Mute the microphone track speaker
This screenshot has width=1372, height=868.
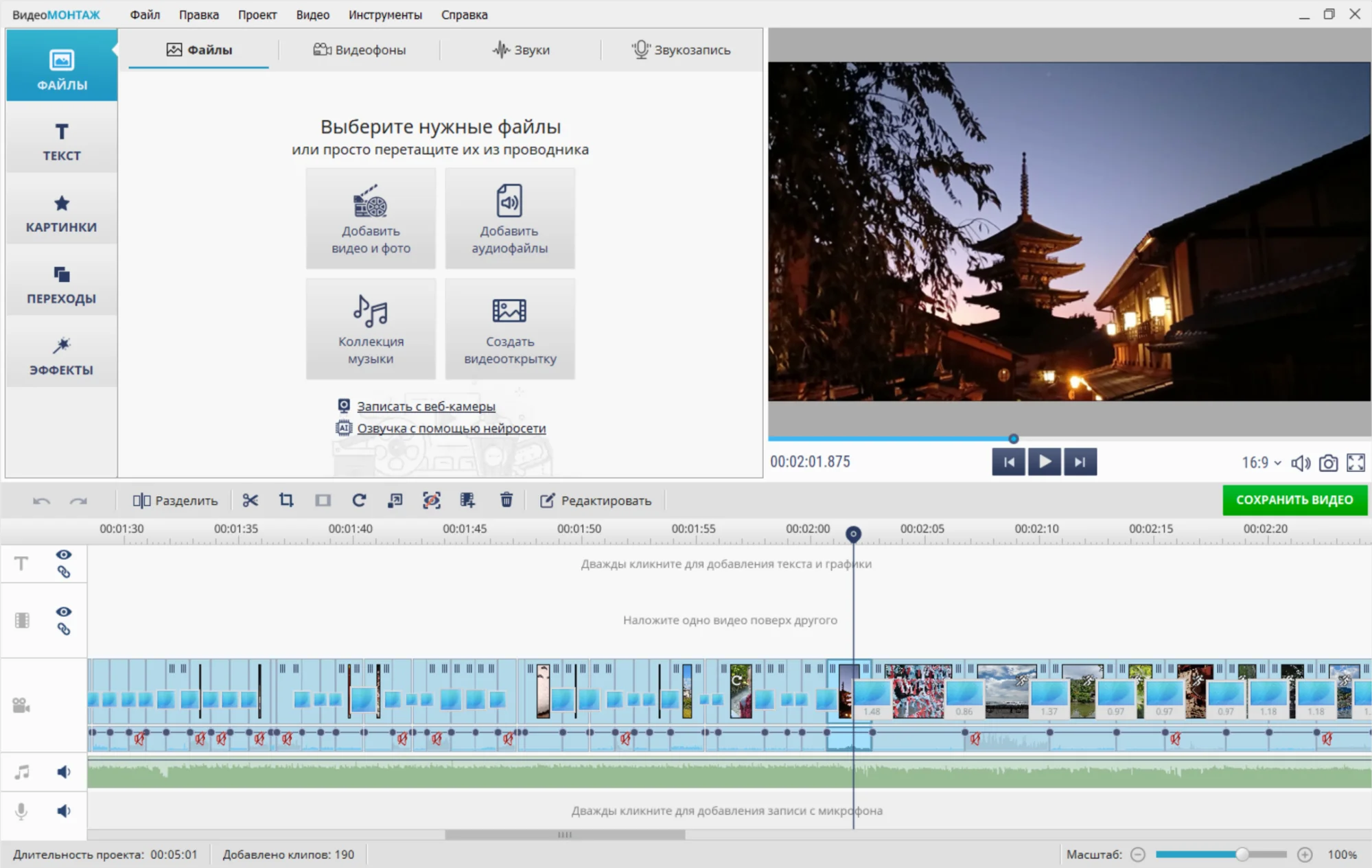point(64,811)
